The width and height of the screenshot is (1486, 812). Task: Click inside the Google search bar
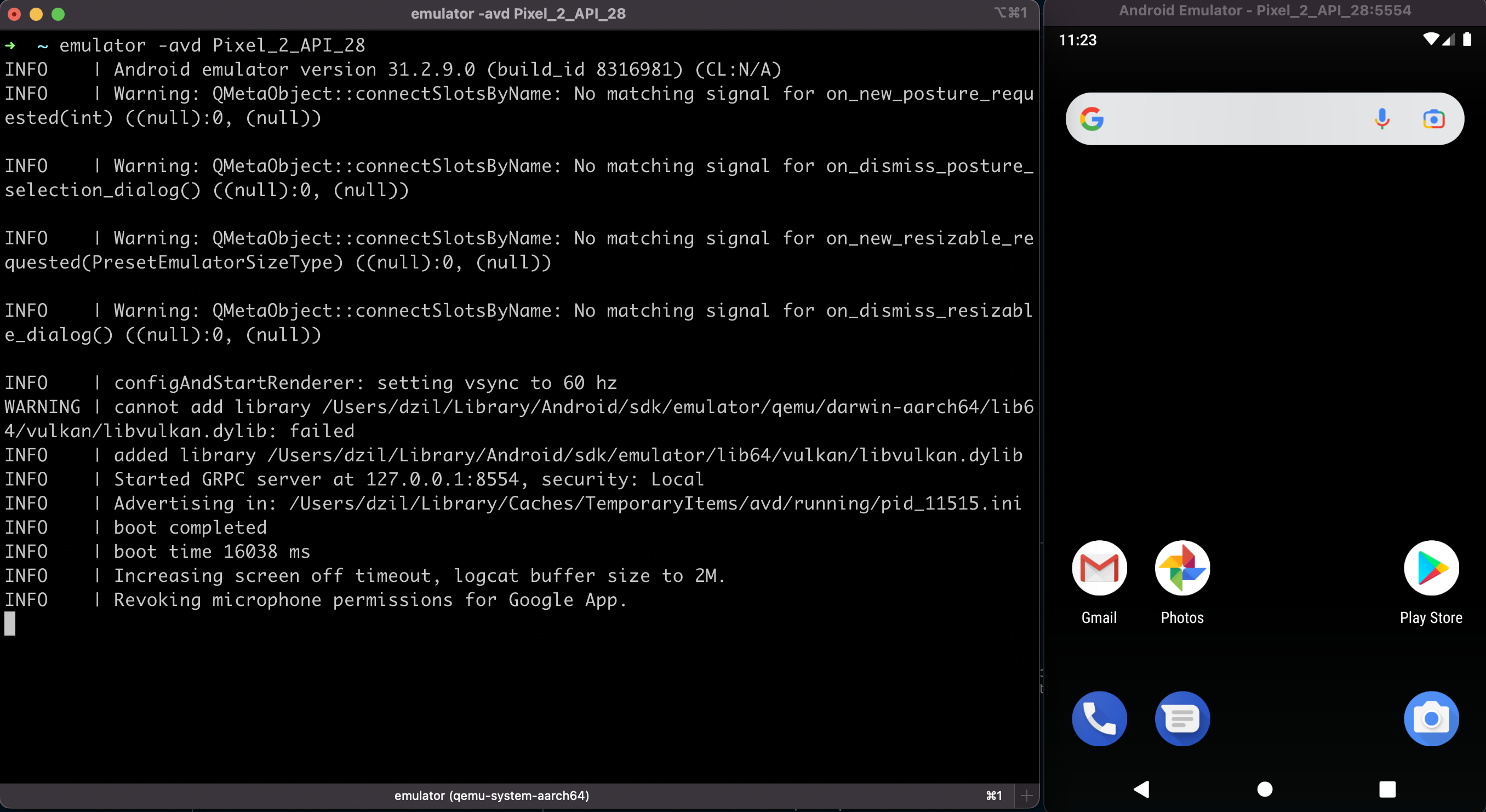[x=1234, y=119]
